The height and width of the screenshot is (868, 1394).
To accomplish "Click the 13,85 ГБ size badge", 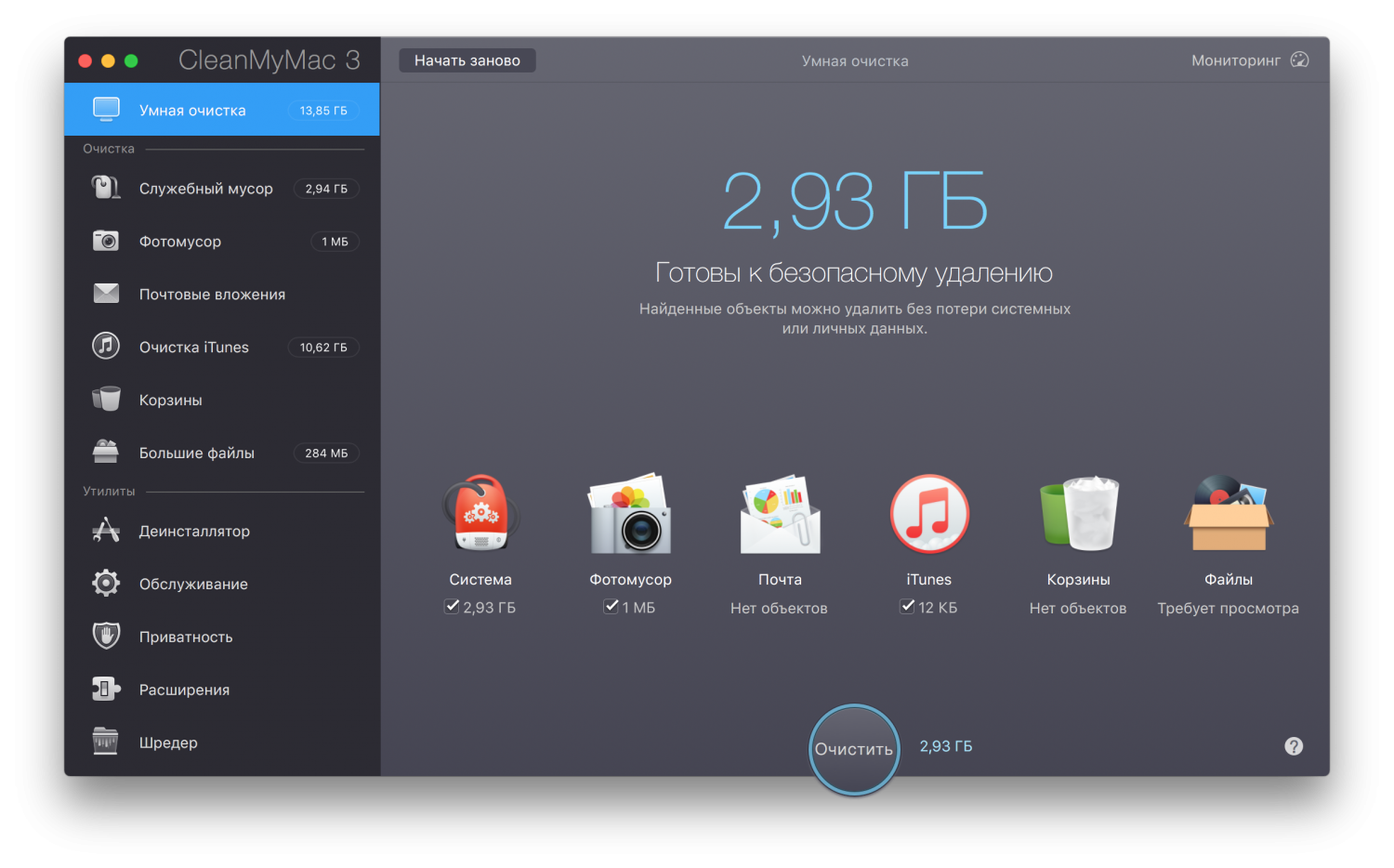I will pos(323,110).
